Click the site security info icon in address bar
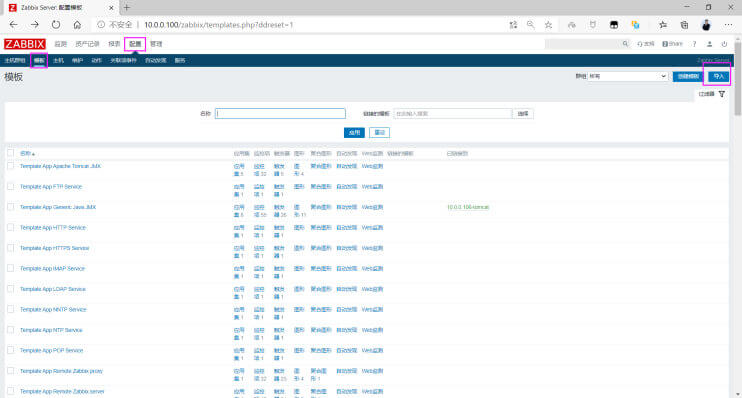The height and width of the screenshot is (398, 742). click(101, 25)
